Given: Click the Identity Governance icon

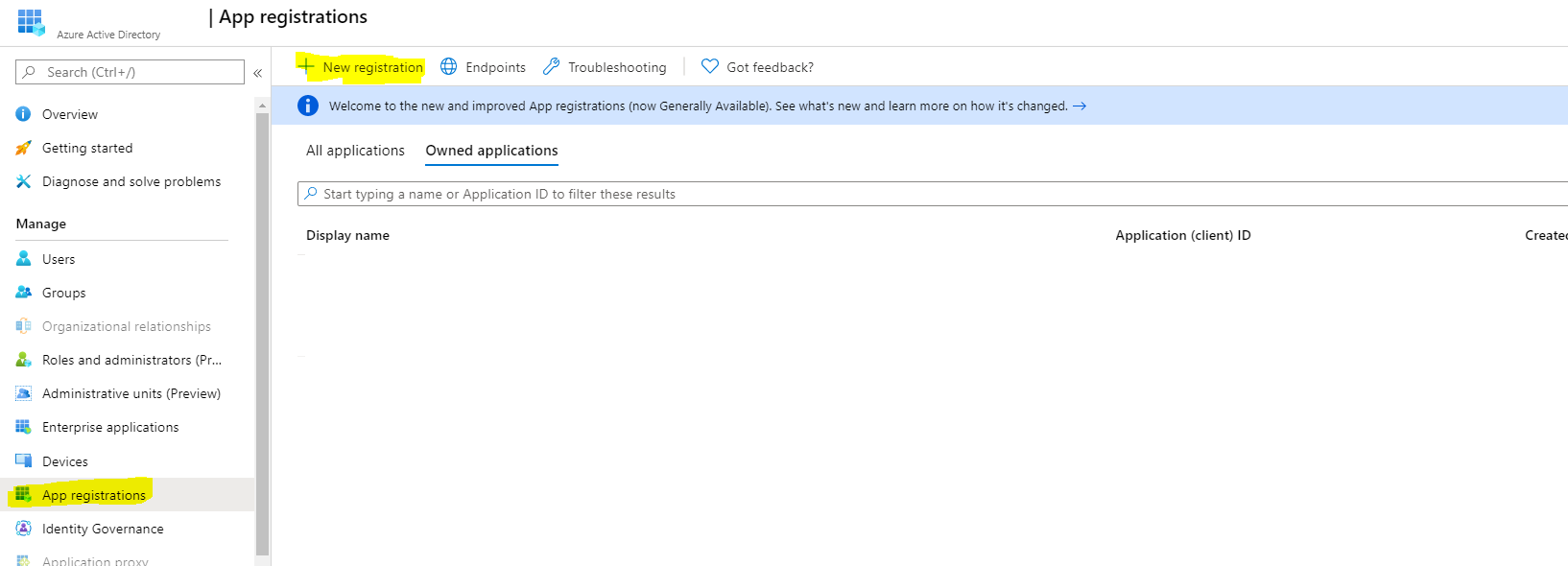Looking at the screenshot, I should pos(23,529).
